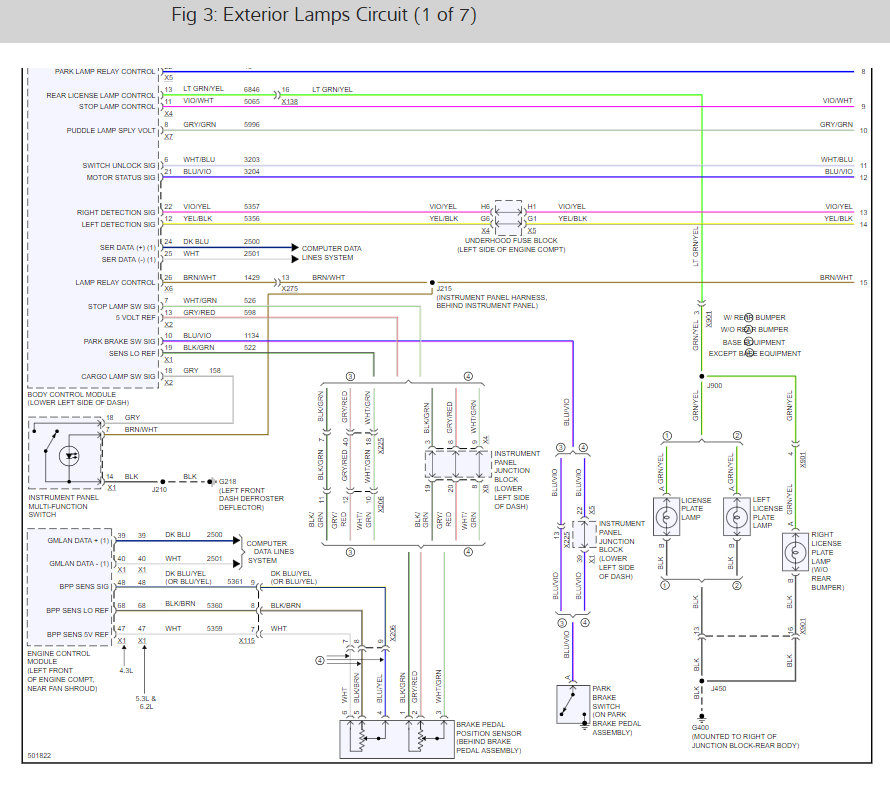
Task: Click the MOTOR STATUS SIG signal name
Action: point(120,178)
